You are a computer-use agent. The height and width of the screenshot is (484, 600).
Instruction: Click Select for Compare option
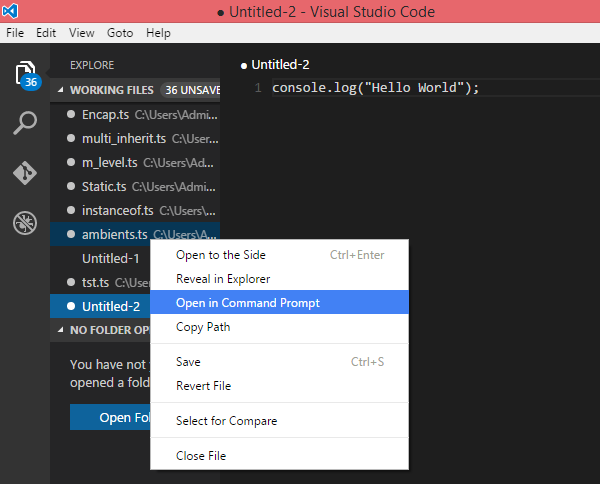[x=226, y=421]
